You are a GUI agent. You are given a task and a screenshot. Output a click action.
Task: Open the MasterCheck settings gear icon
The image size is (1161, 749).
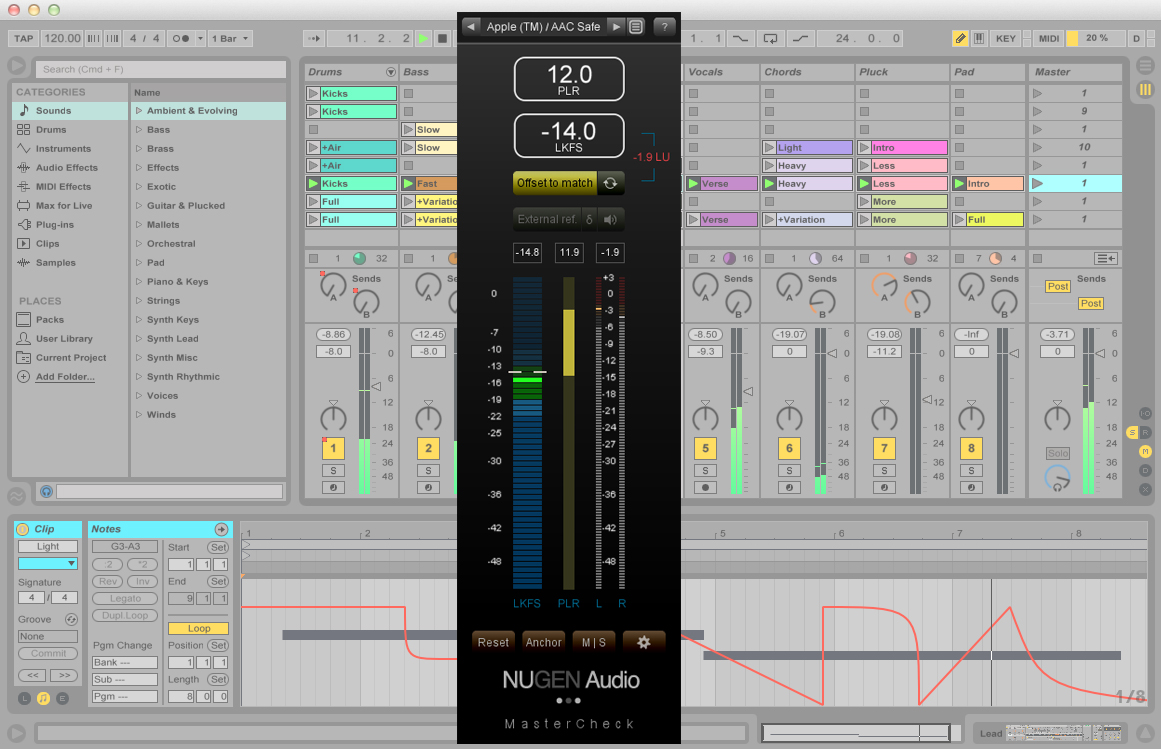pos(644,642)
